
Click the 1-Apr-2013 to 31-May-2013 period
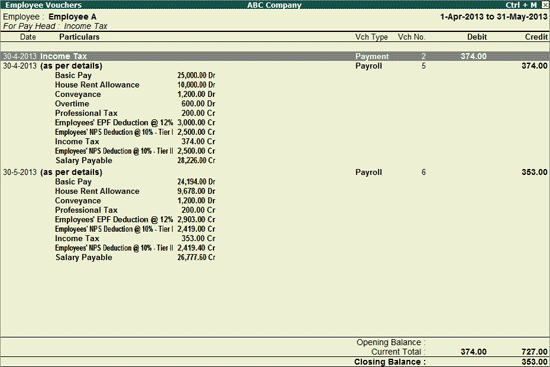[494, 17]
